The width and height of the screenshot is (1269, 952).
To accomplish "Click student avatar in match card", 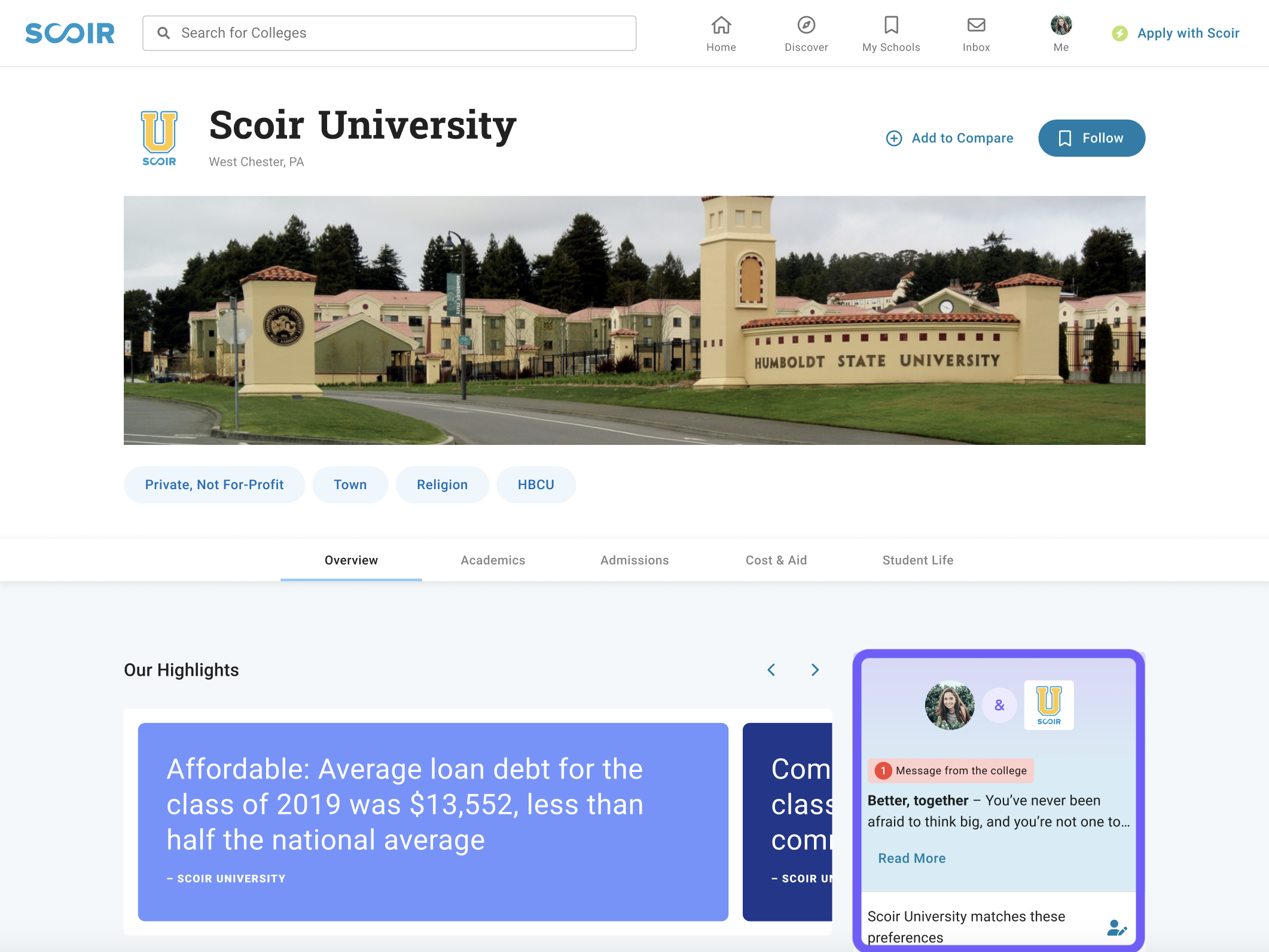I will (x=950, y=706).
